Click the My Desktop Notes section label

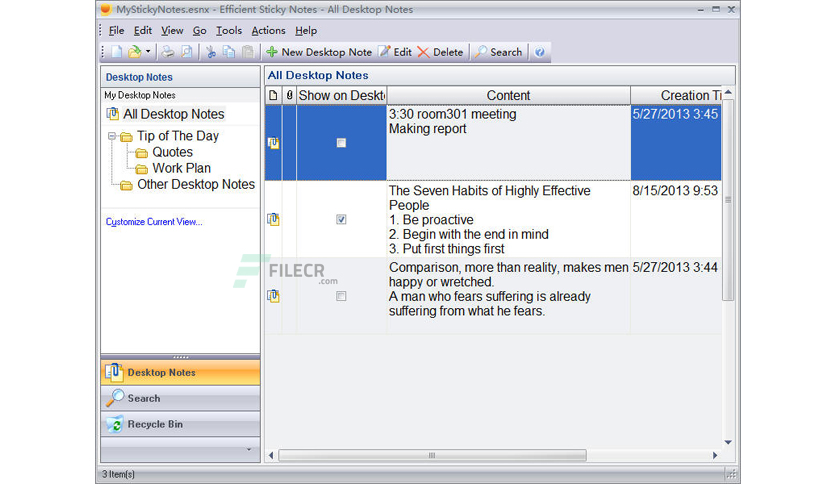[140, 95]
